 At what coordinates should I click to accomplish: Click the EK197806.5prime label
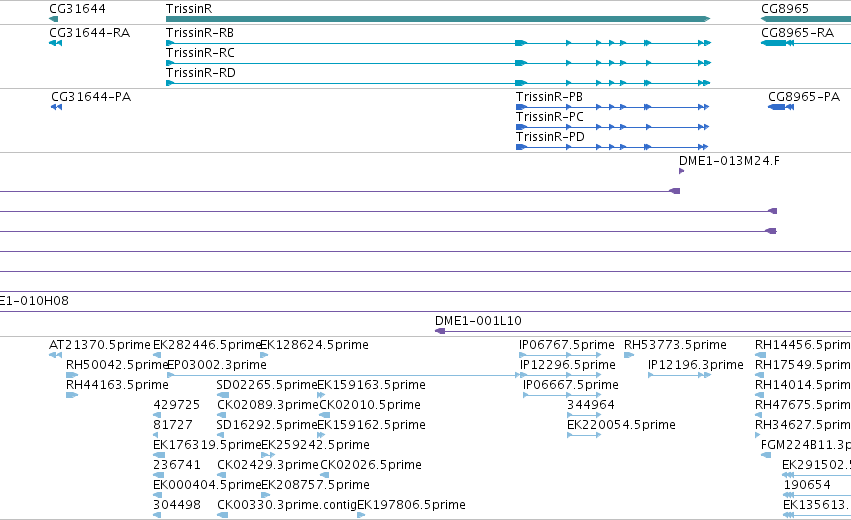coord(411,505)
